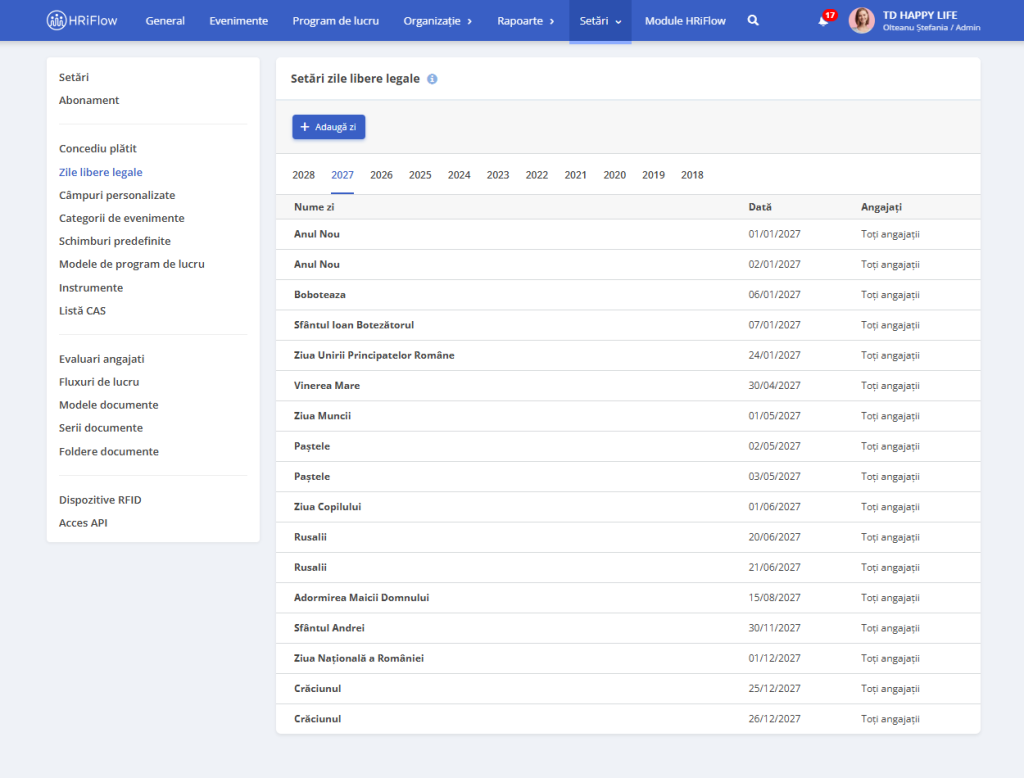The image size is (1024, 778).
Task: Open the notifications bell icon
Action: [823, 21]
